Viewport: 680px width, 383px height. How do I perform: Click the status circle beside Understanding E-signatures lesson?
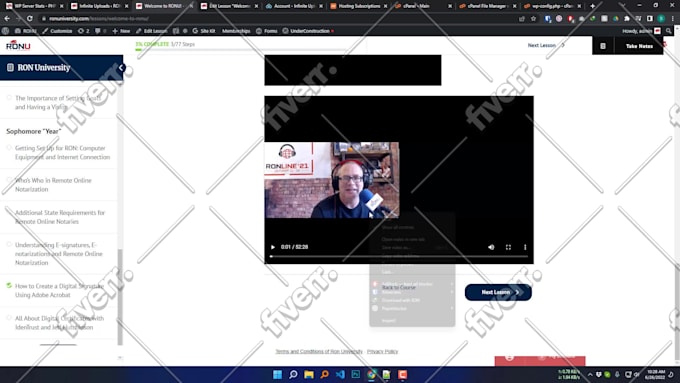pyautogui.click(x=9, y=244)
